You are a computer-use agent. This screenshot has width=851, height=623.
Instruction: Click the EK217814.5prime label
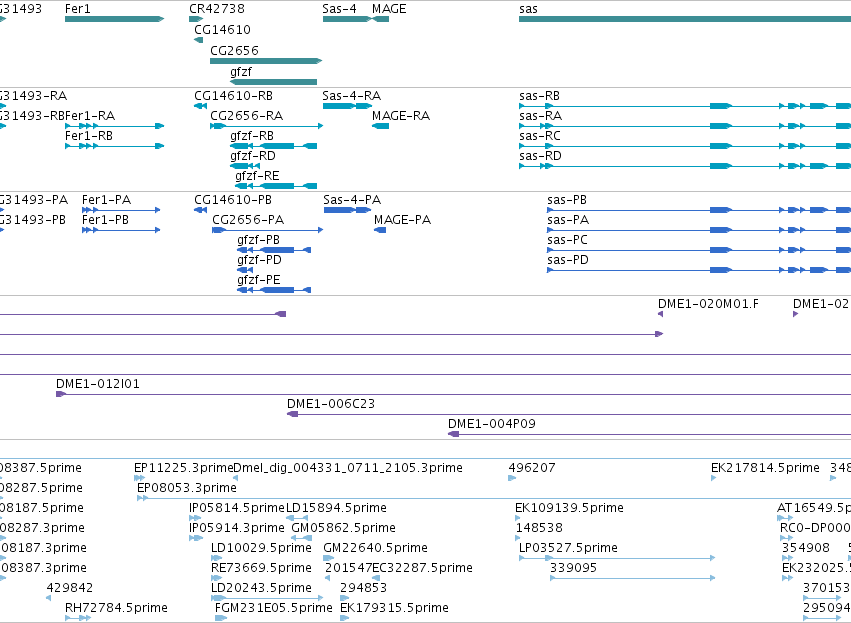765,468
